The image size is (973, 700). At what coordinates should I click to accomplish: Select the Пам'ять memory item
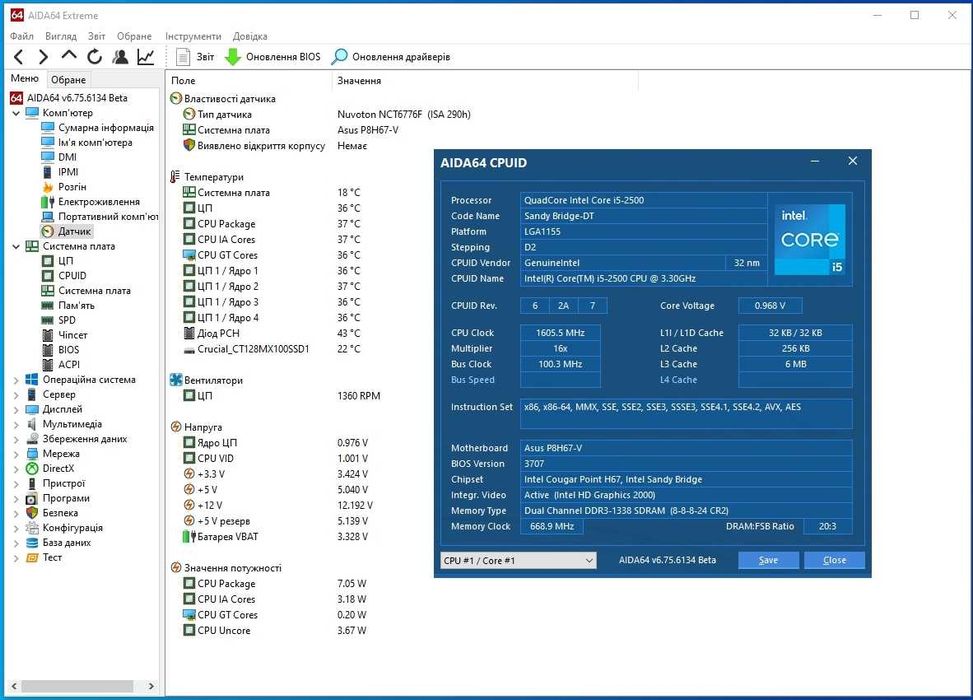tap(68, 305)
